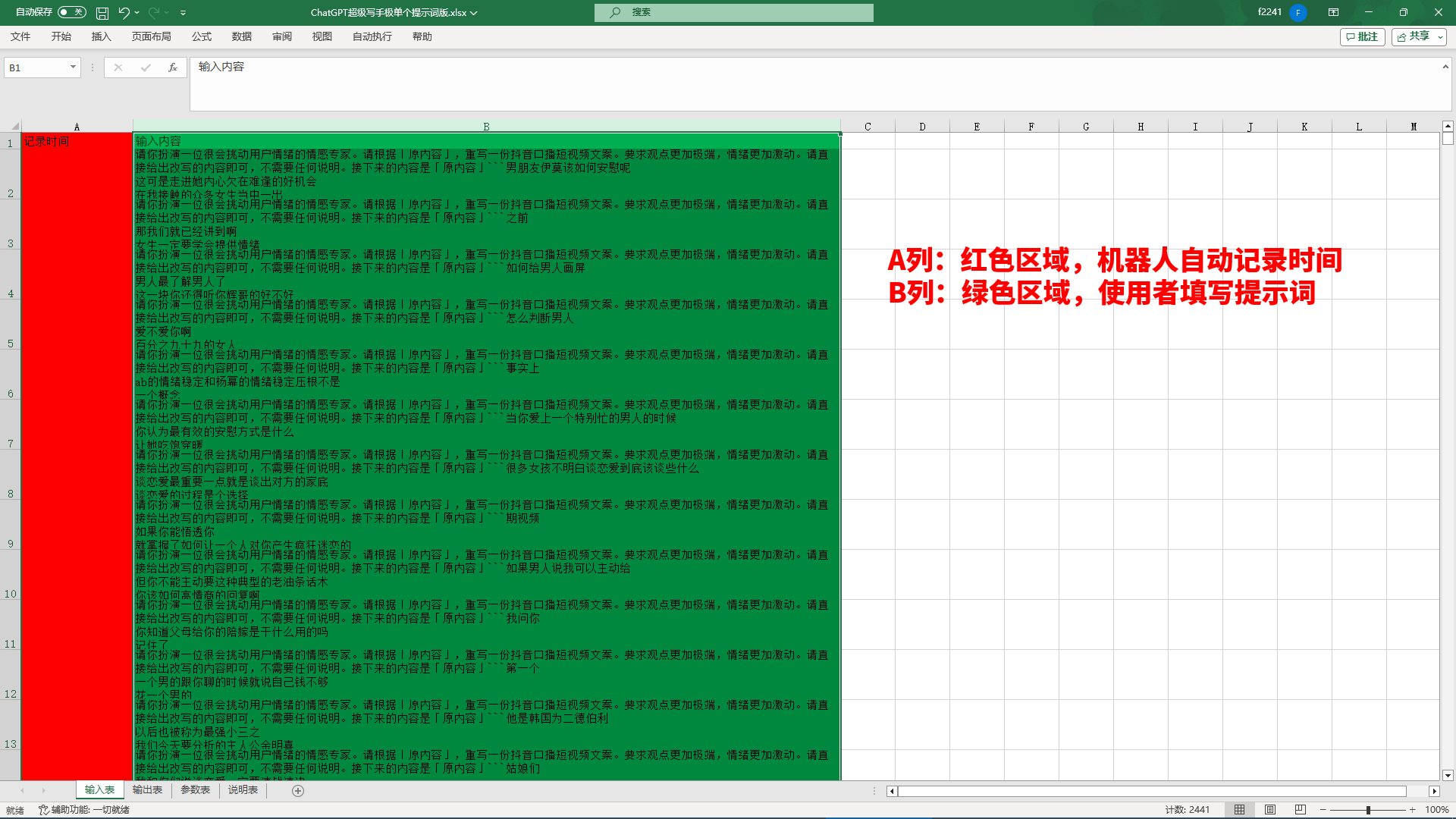The width and height of the screenshot is (1456, 819).
Task: Open the 数据 ribbon tab
Action: (242, 36)
